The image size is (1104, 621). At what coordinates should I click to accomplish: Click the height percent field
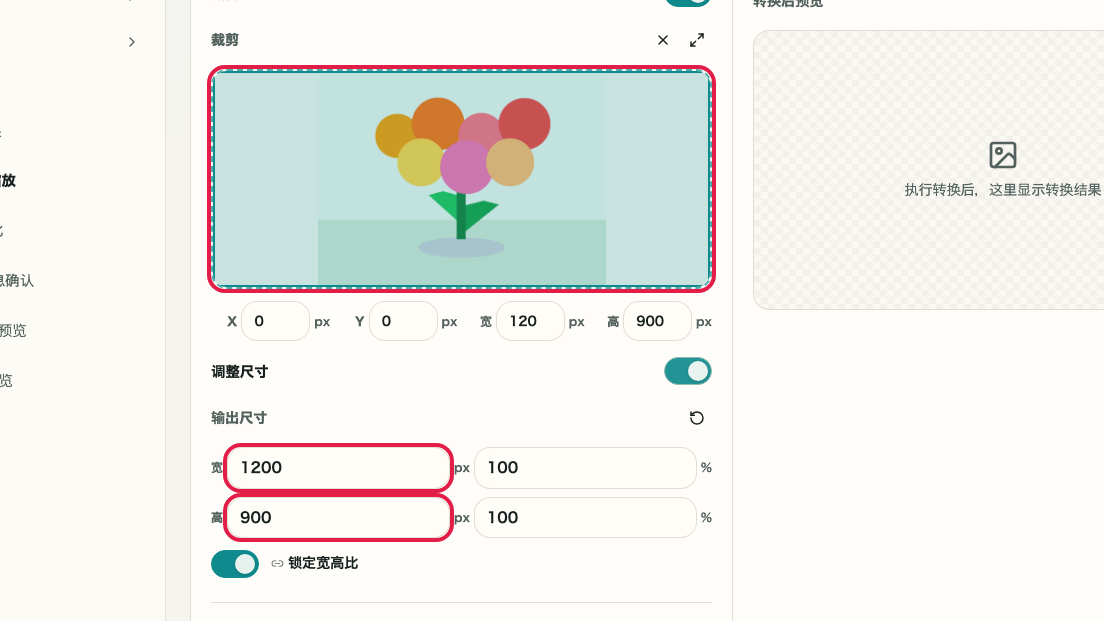point(585,518)
